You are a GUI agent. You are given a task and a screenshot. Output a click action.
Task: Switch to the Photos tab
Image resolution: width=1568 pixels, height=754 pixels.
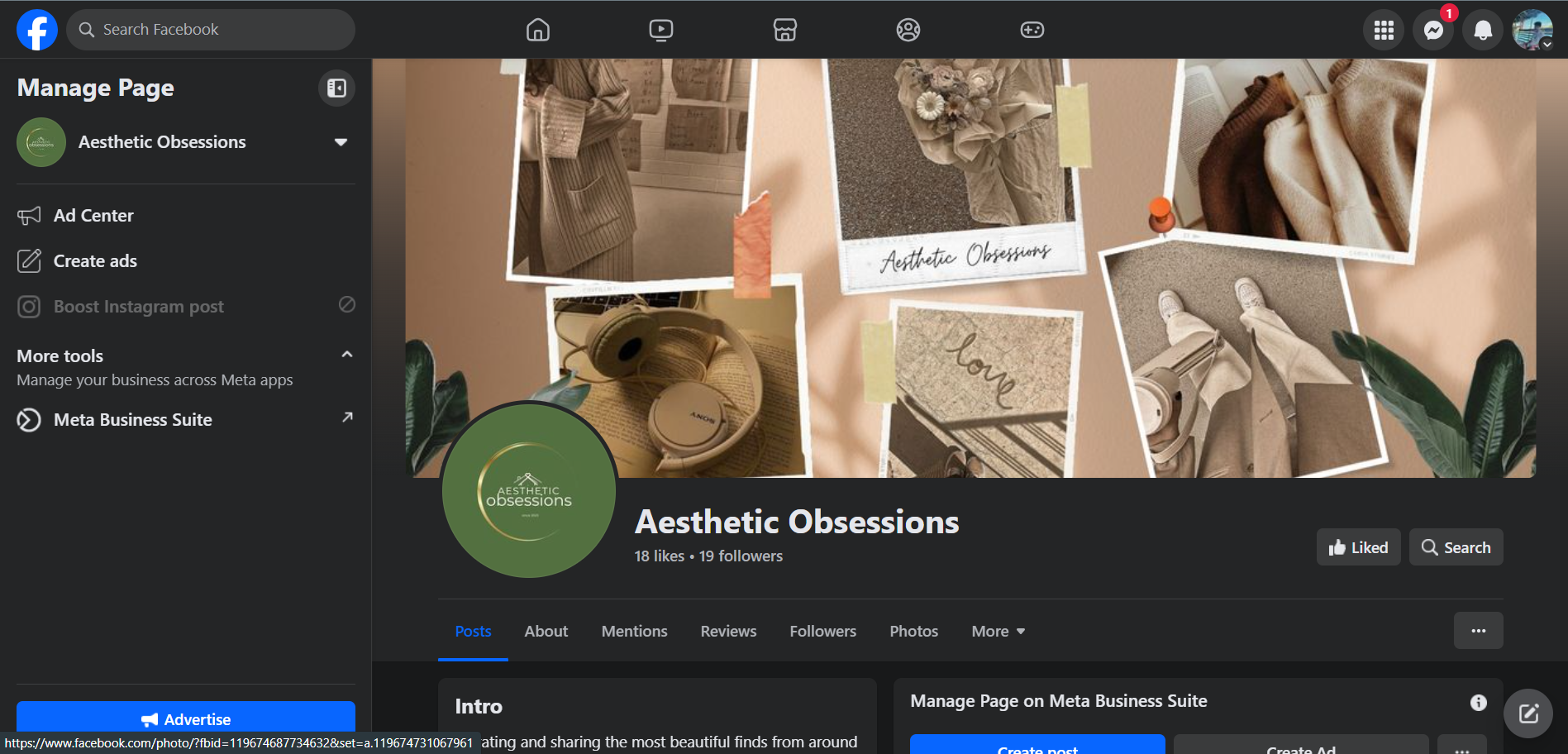click(914, 632)
